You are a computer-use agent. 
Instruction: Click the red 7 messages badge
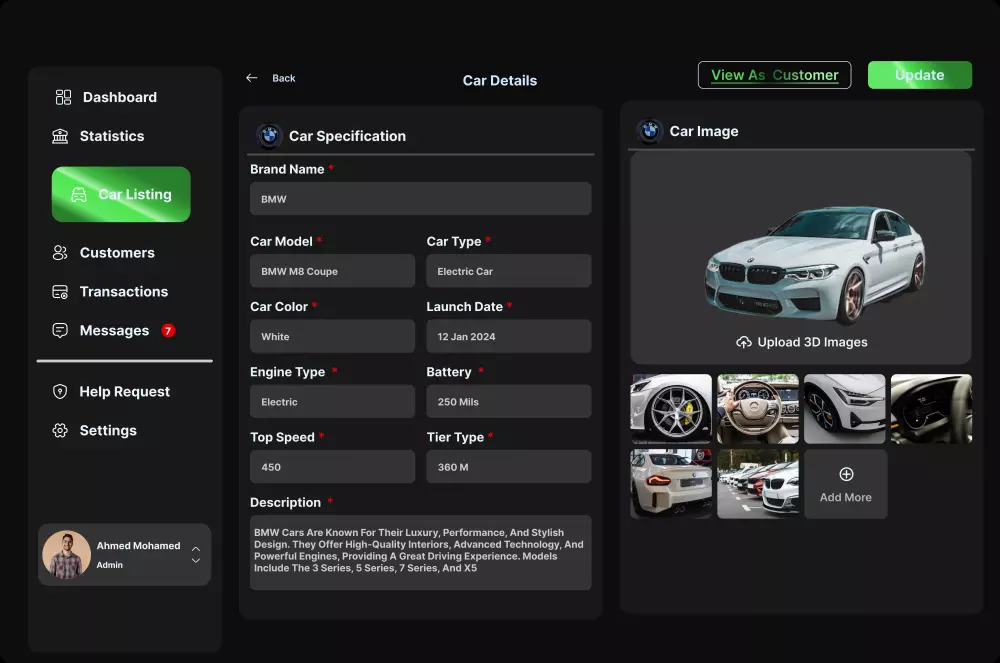[168, 331]
